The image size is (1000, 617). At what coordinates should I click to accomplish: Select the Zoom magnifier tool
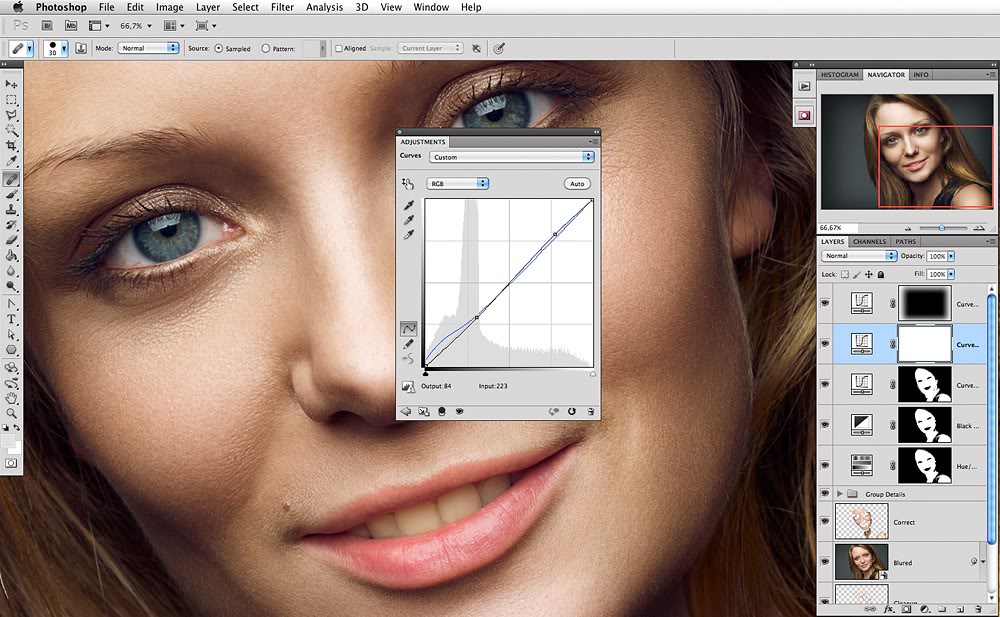12,413
